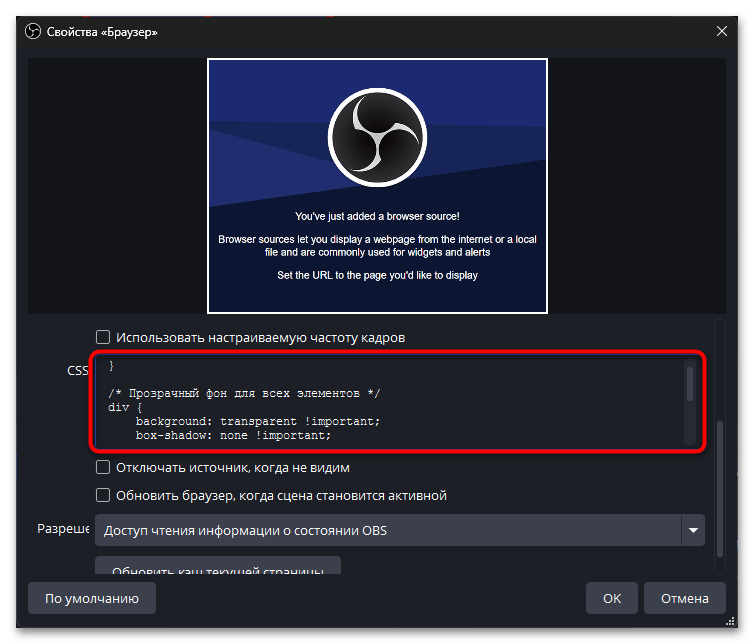Click the properties panel vertical scrollbar

click(x=720, y=489)
